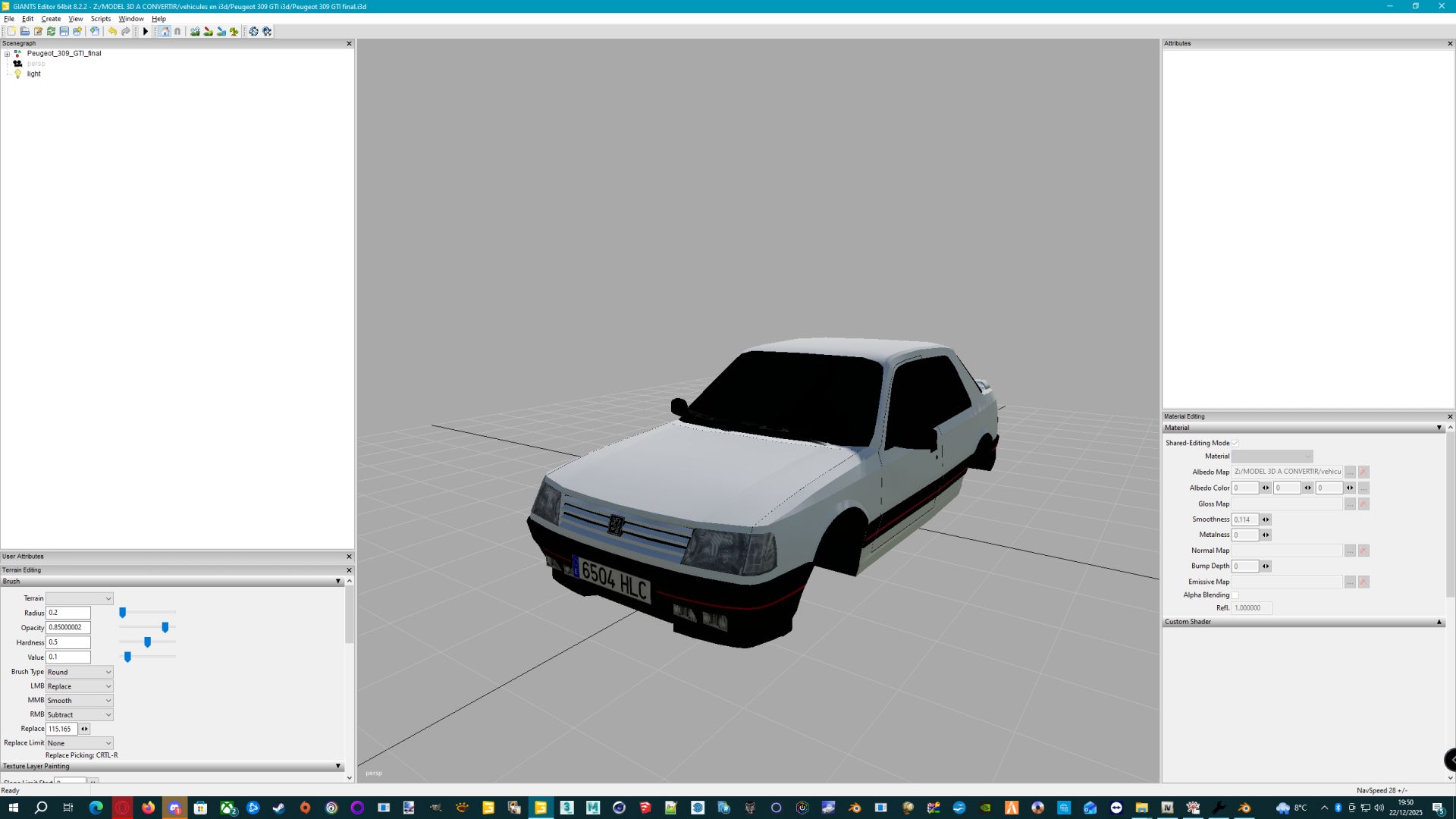Image resolution: width=1456 pixels, height=819 pixels.
Task: Toggle the Shared-Editing Mode checkbox
Action: pos(1235,442)
